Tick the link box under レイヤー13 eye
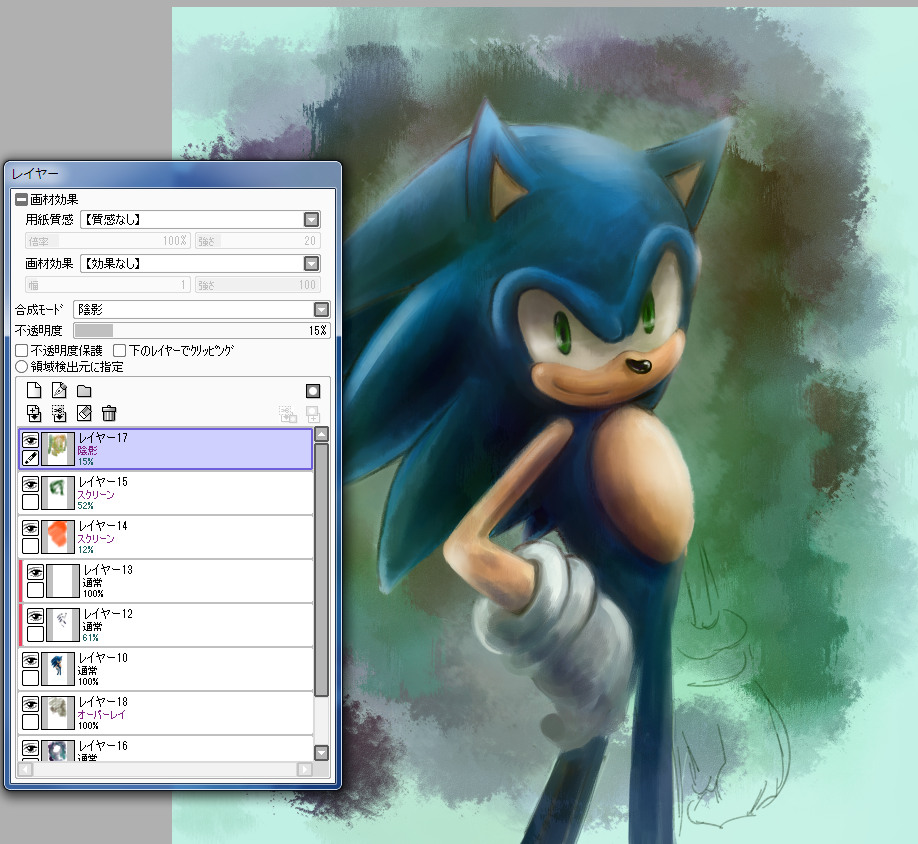918x844 pixels. pyautogui.click(x=35, y=589)
